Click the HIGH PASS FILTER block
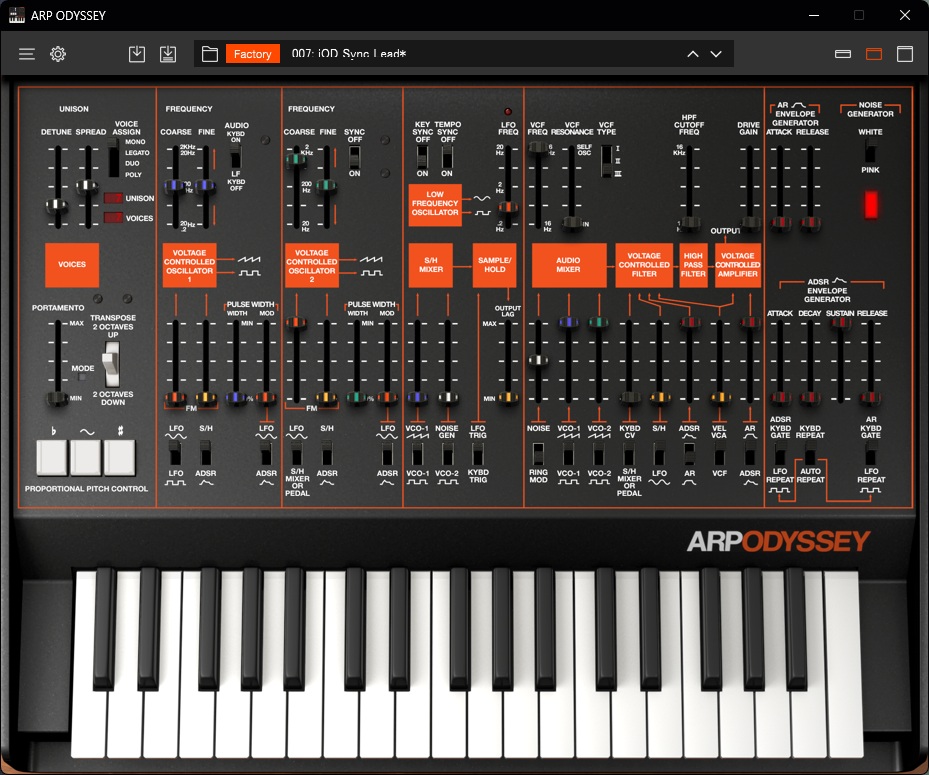This screenshot has height=775, width=929. [x=693, y=265]
